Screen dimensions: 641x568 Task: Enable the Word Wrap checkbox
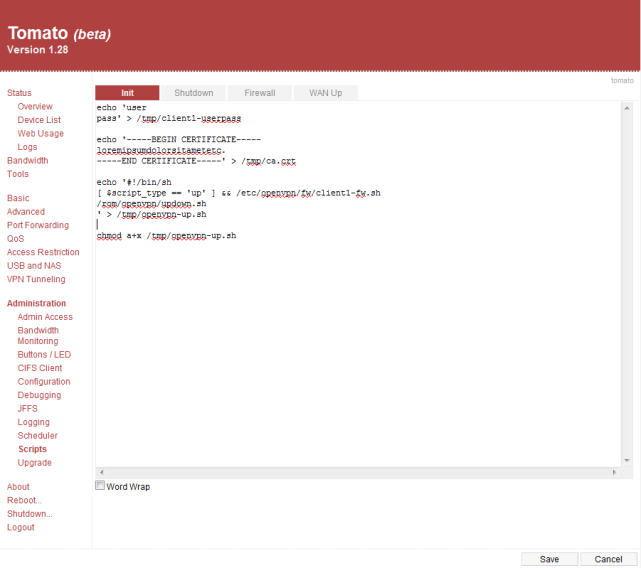pos(100,485)
